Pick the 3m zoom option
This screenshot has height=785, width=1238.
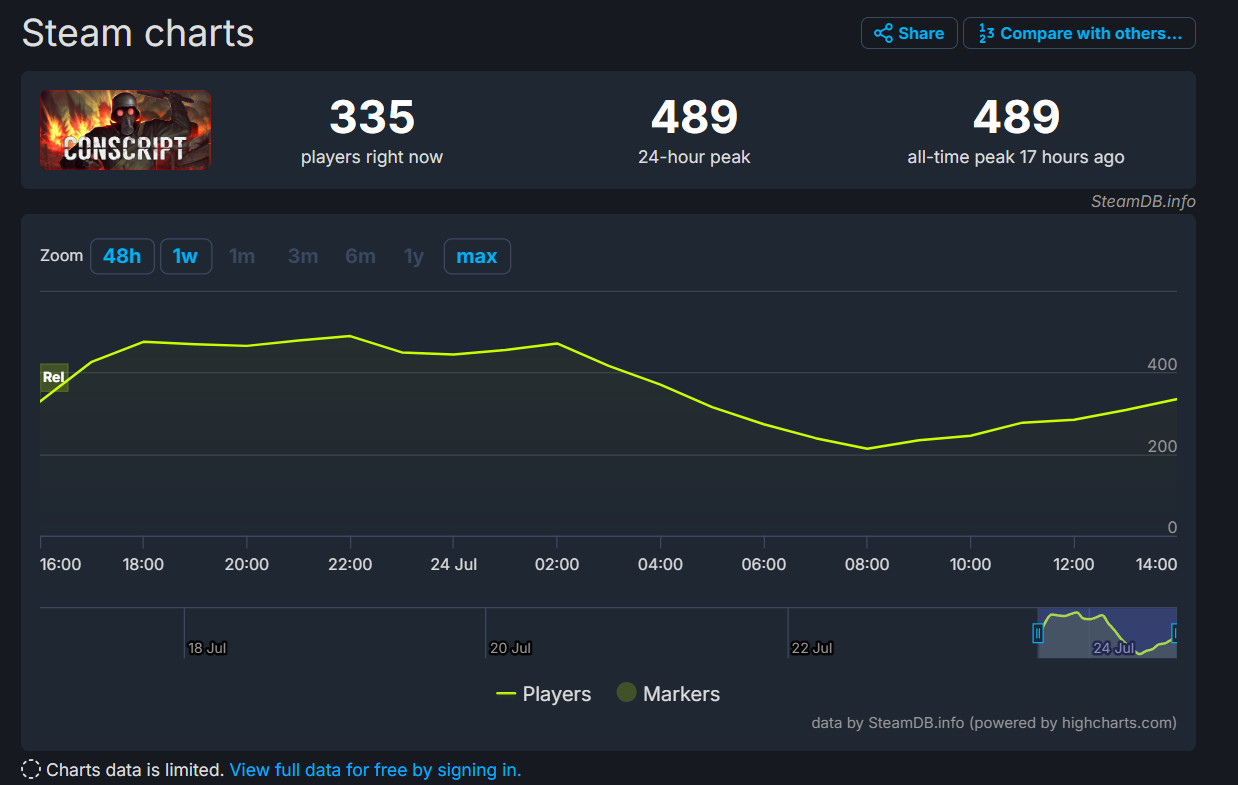[303, 256]
